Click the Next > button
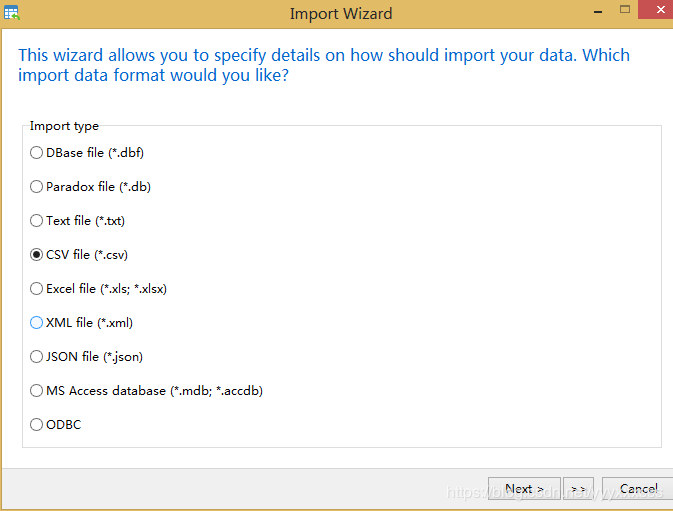This screenshot has width=673, height=511. tap(524, 489)
